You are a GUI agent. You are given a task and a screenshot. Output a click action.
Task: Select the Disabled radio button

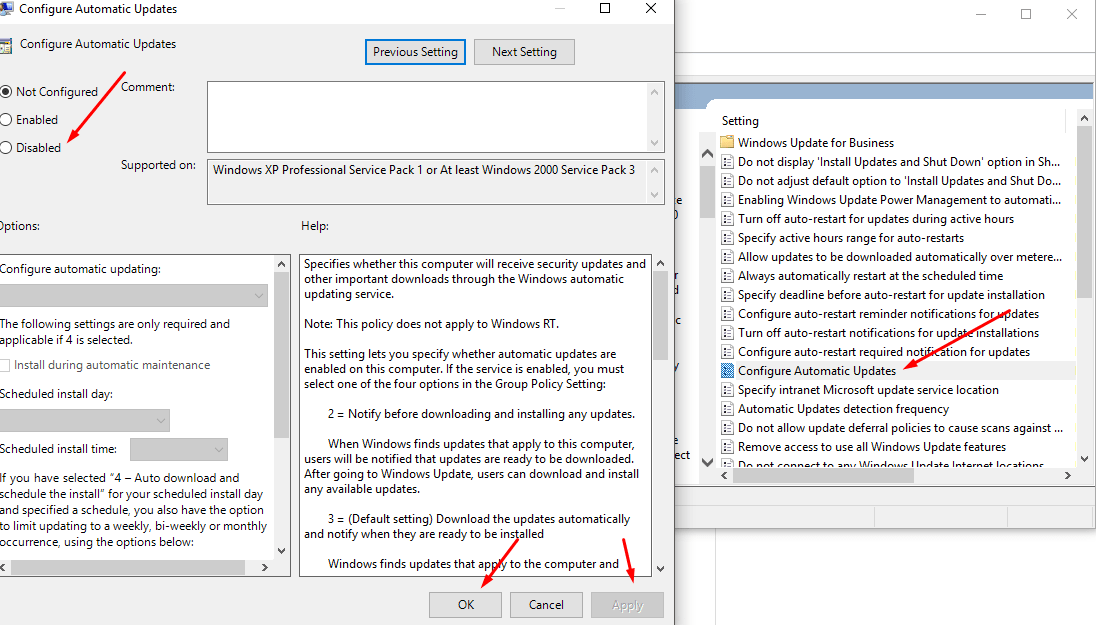click(x=7, y=148)
